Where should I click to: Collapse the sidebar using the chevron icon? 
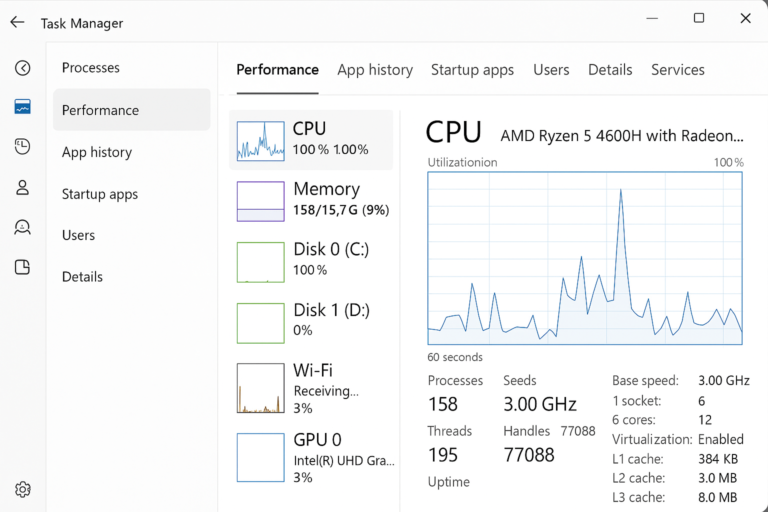click(x=22, y=68)
